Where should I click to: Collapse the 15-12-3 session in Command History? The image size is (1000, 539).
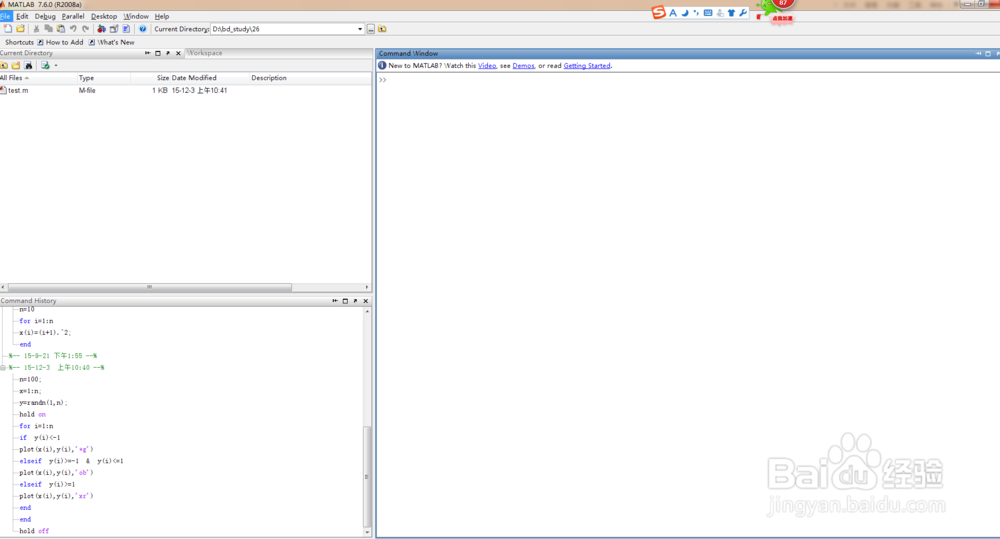(3, 367)
